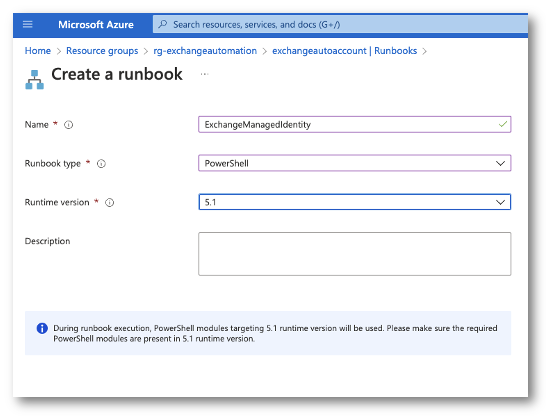Click the Runtime version info icon
The image size is (546, 418).
click(110, 202)
